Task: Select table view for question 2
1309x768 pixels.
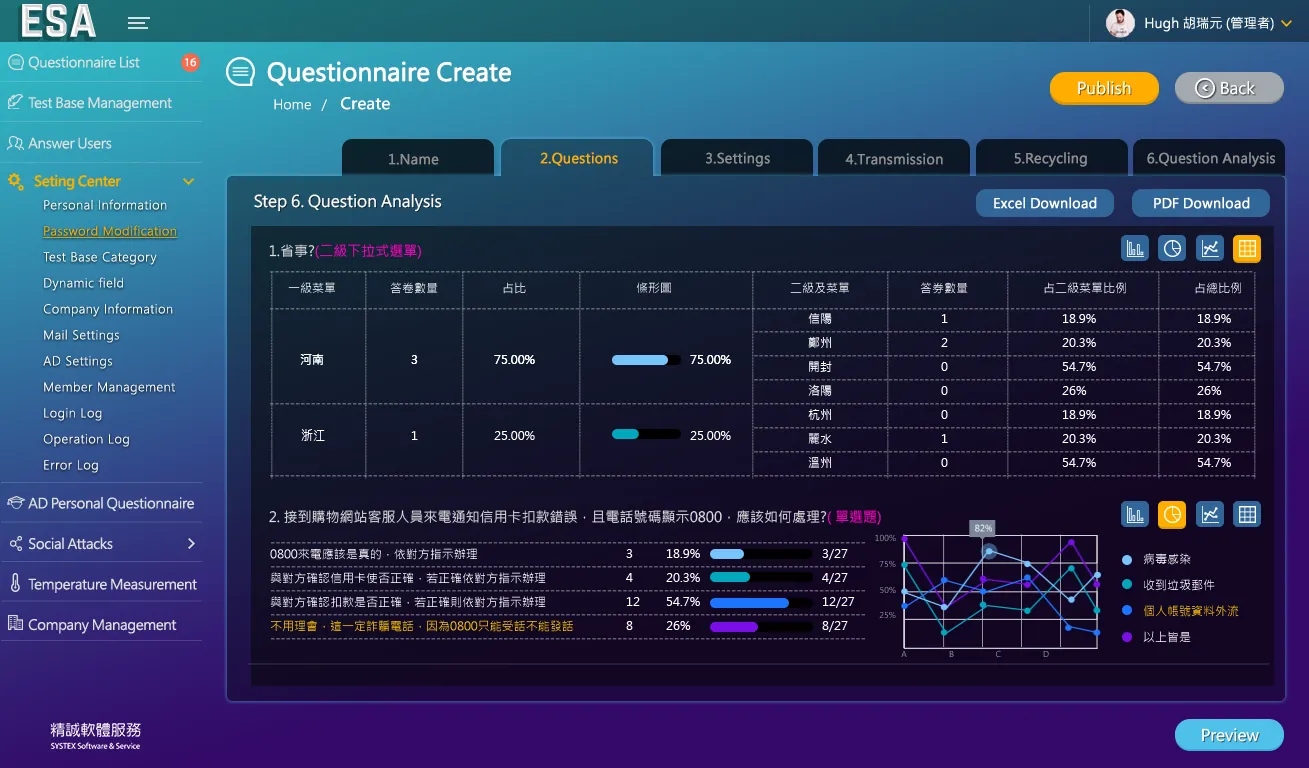Action: coord(1247,515)
